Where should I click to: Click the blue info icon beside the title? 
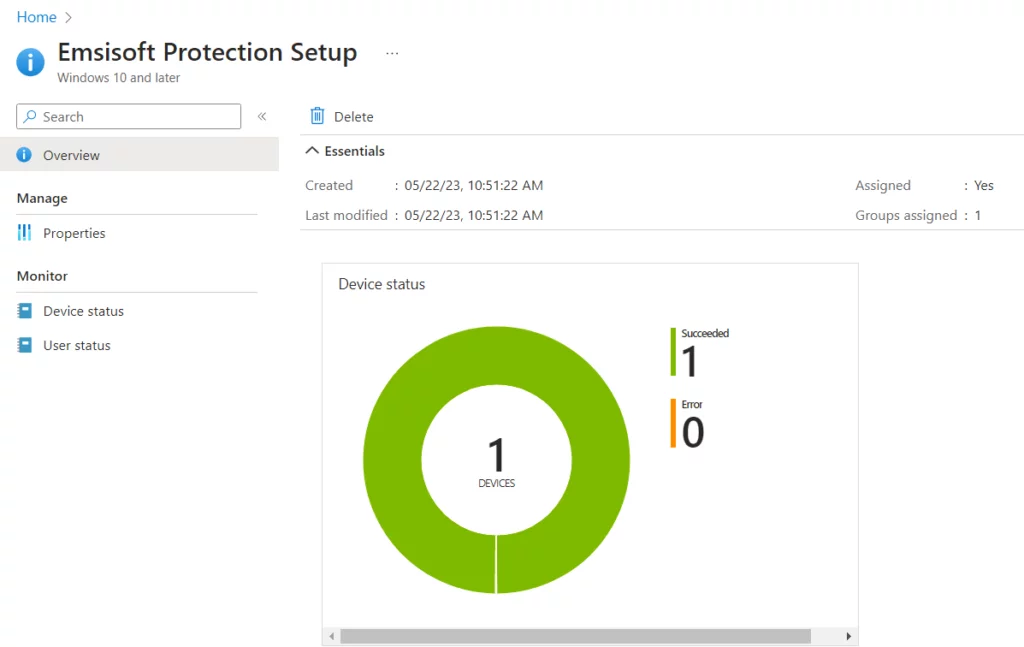tap(31, 61)
